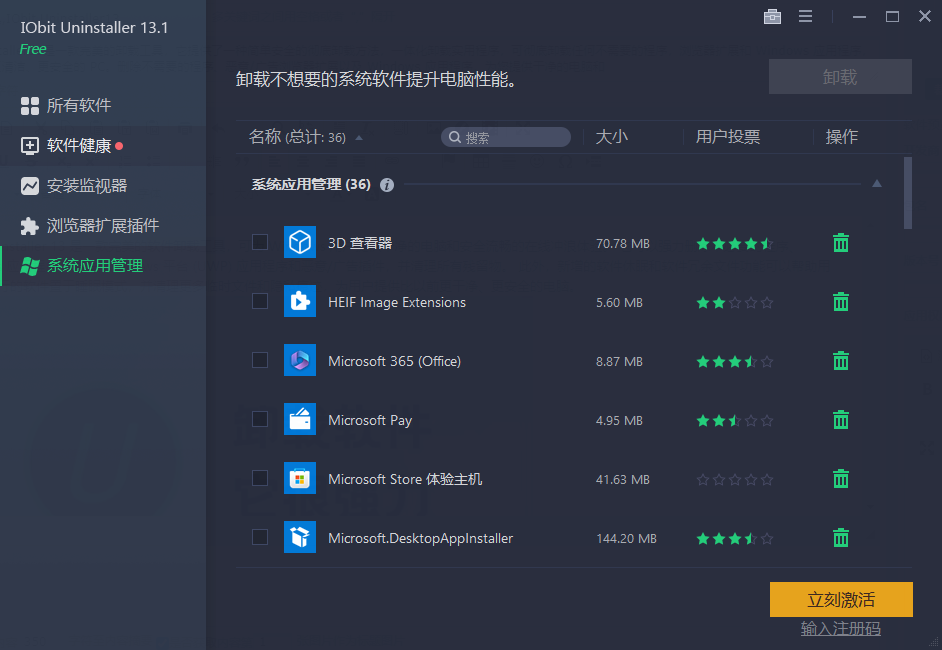Click the 8.87 MB size value

pyautogui.click(x=619, y=361)
